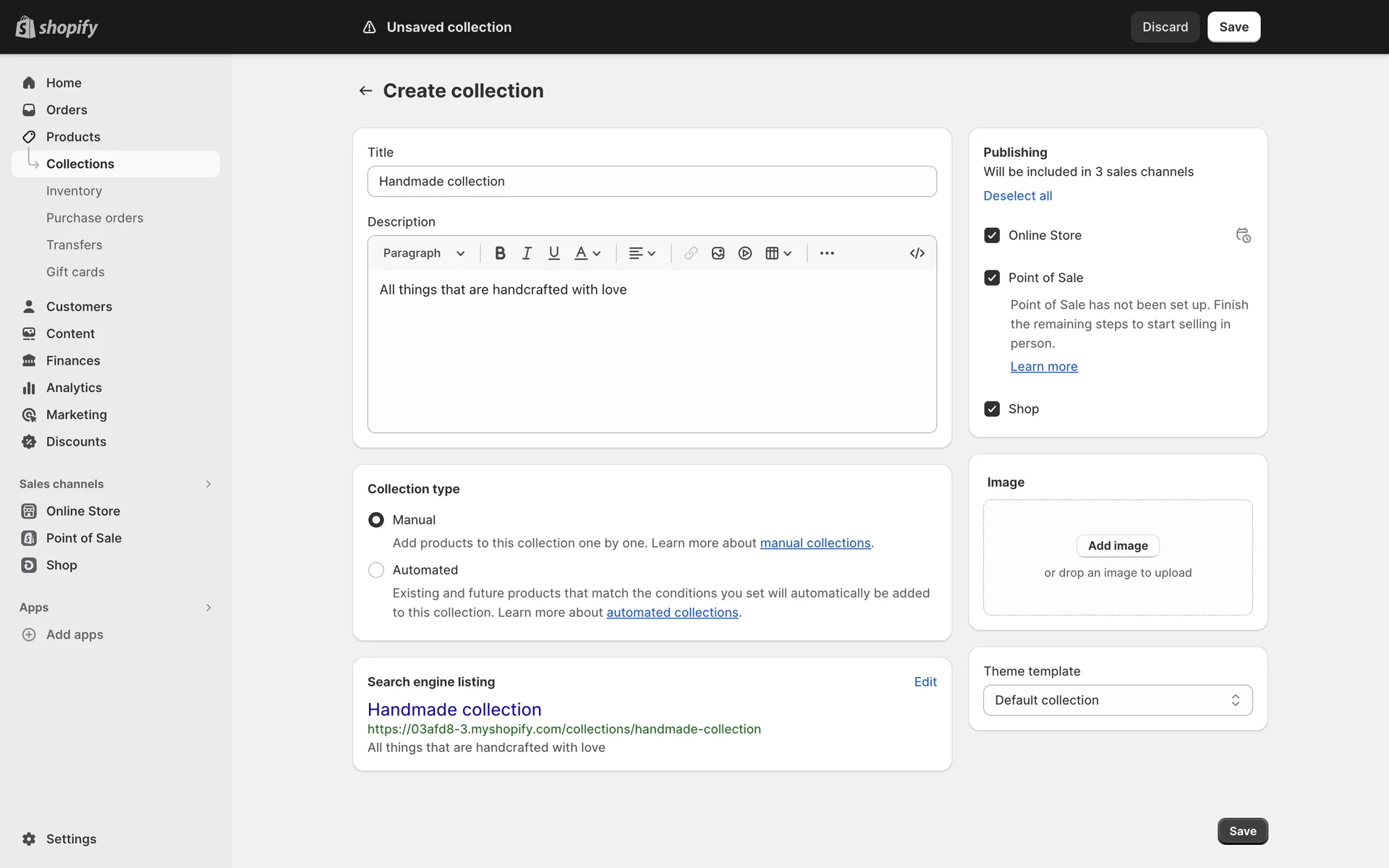
Task: Open the Theme template dropdown
Action: pos(1117,700)
